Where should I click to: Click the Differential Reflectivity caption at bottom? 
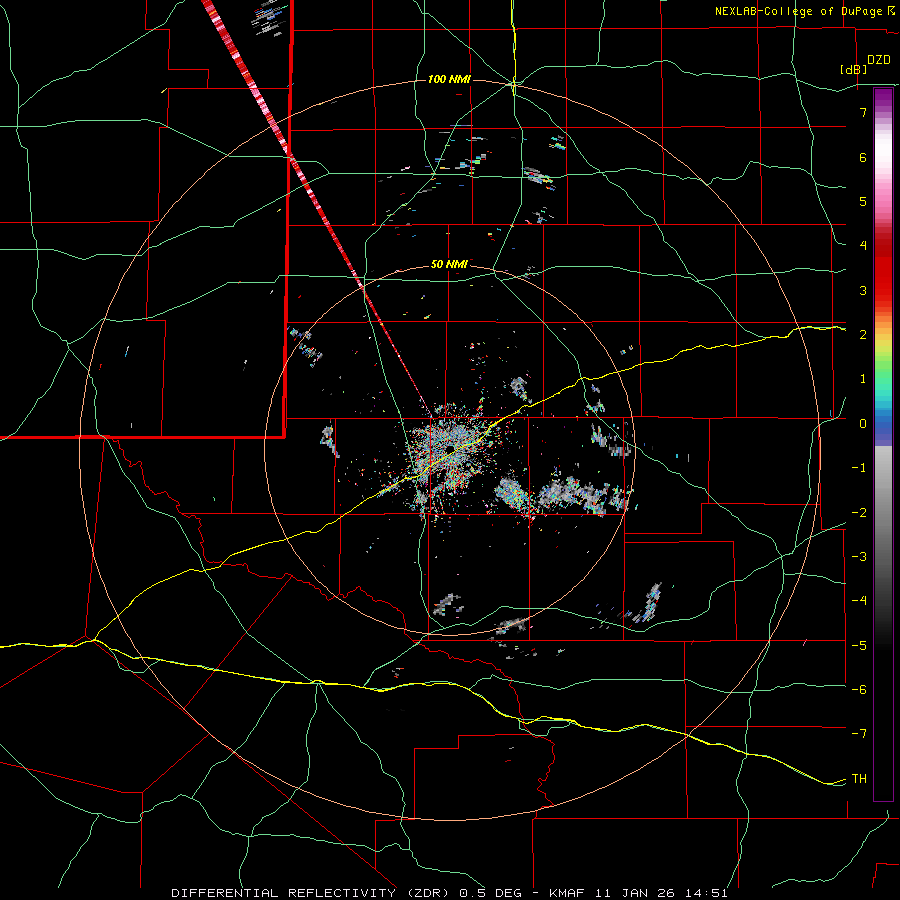point(449,893)
